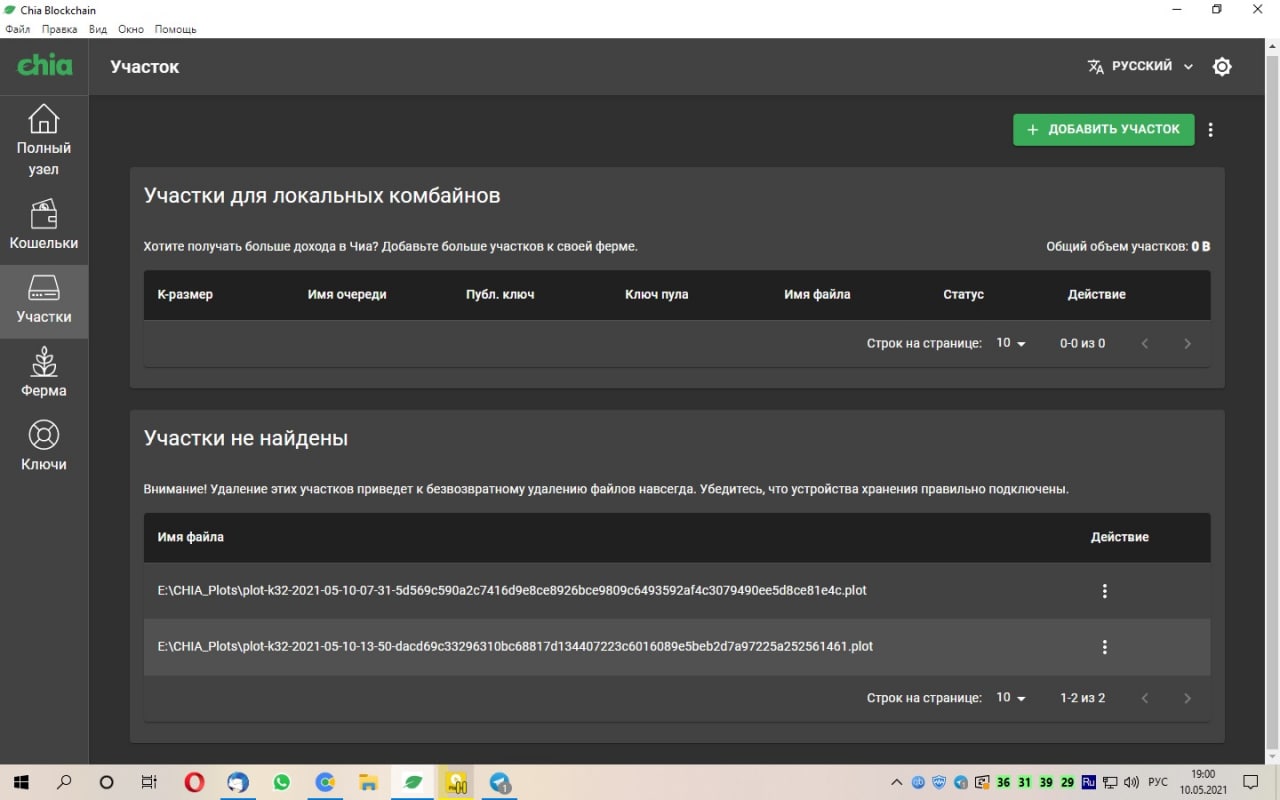
Task: Click the volume speaker tray icon
Action: pos(1132,783)
